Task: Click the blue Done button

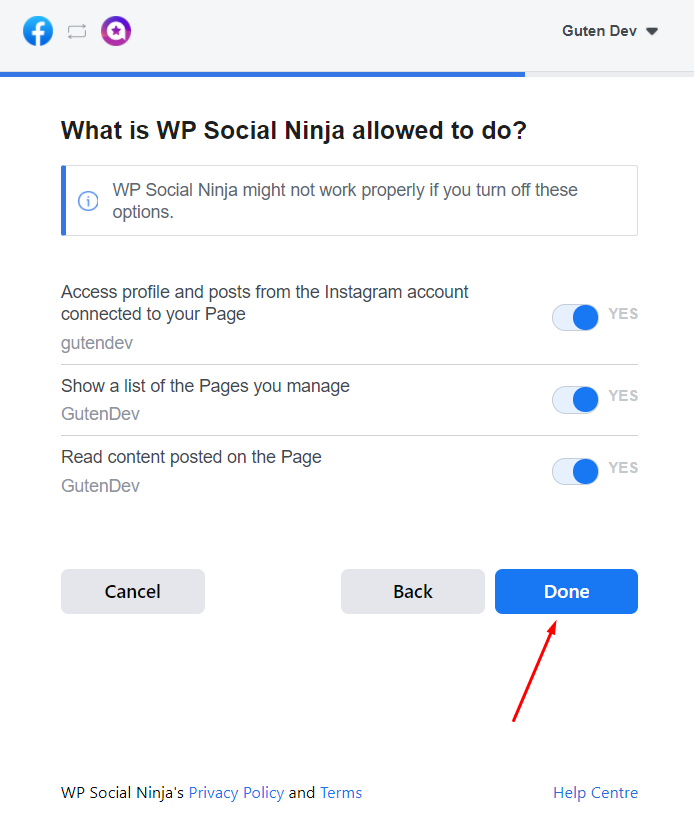Action: tap(566, 591)
